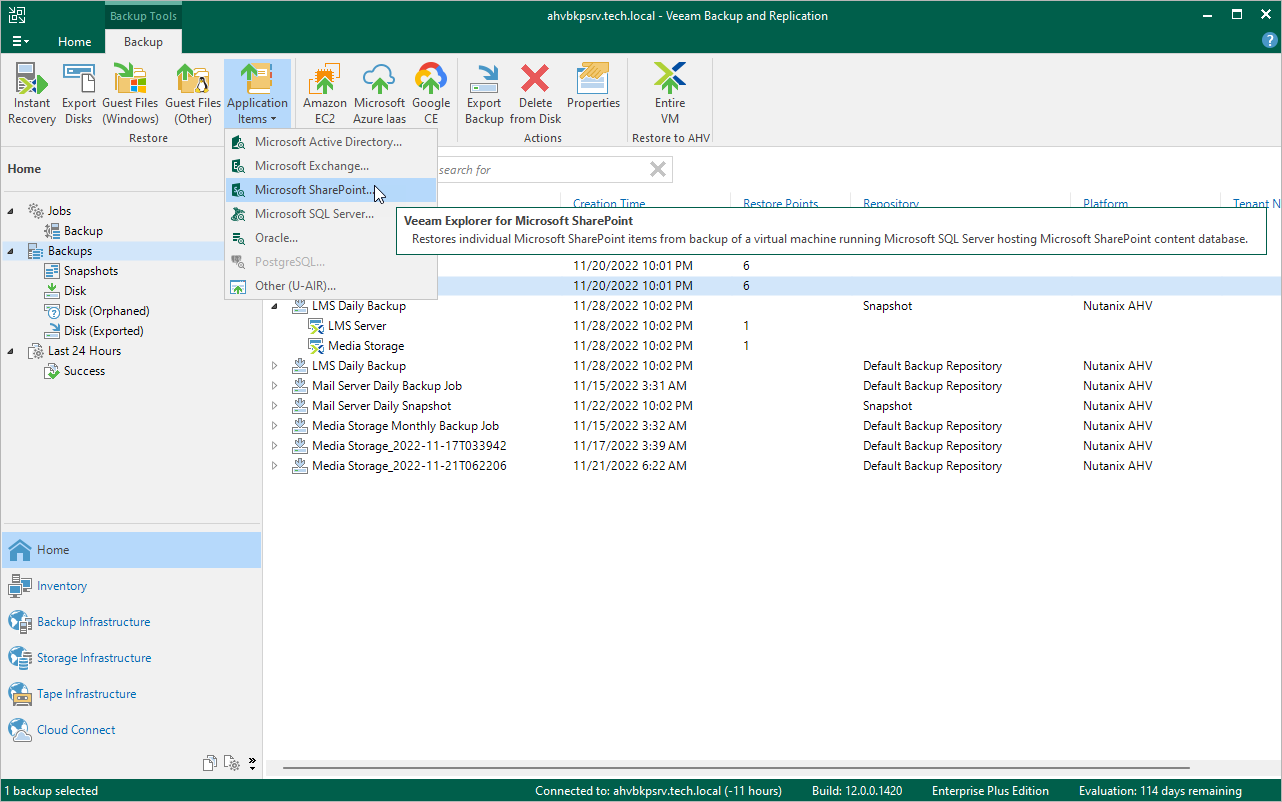Click the Export Backup ribbon icon

click(484, 94)
